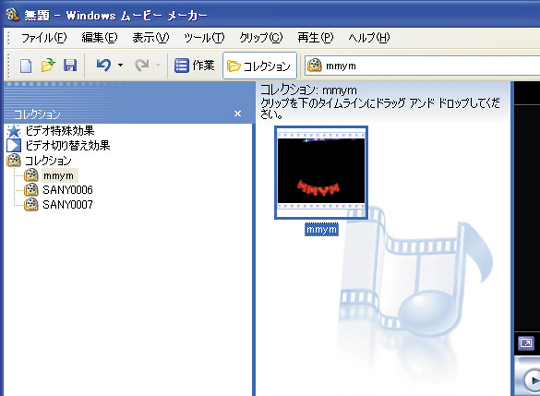
Task: Save the project with the floppy disk icon
Action: click(x=70, y=65)
